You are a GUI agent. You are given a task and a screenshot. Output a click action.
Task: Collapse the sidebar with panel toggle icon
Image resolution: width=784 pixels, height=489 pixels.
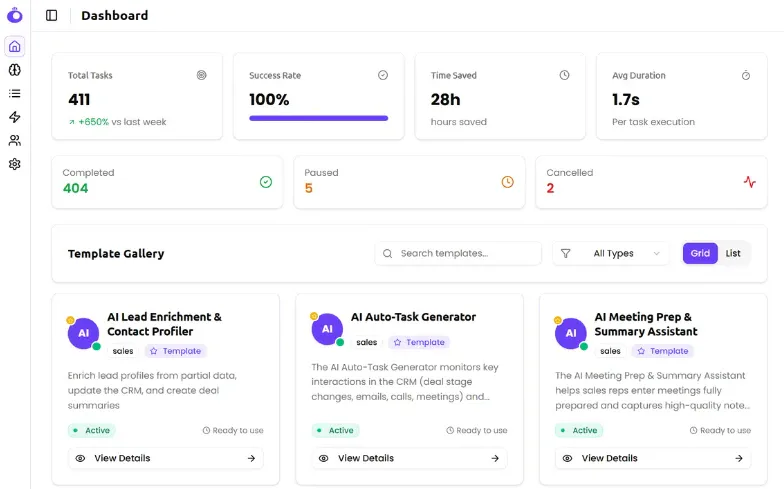pos(52,16)
